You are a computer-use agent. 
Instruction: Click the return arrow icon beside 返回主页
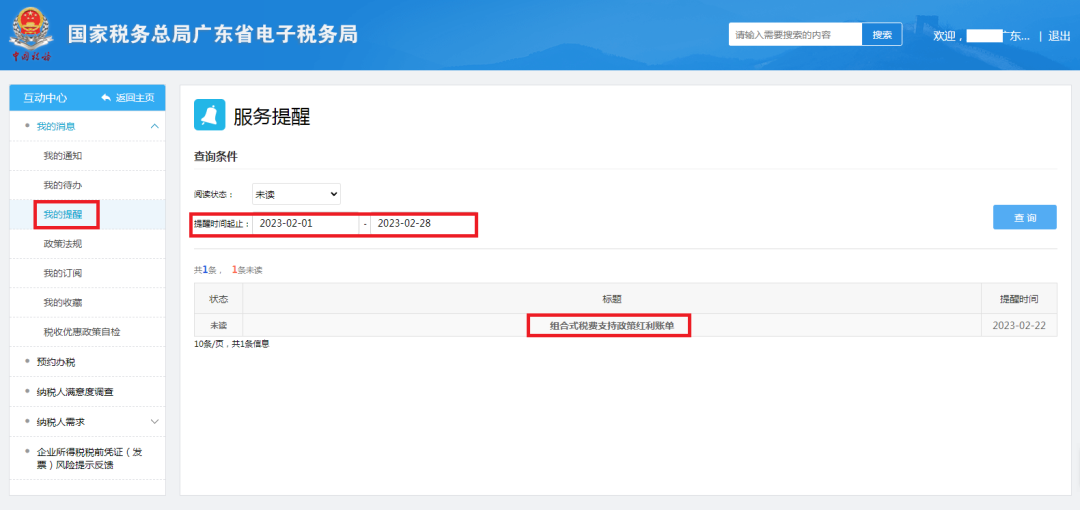[106, 98]
